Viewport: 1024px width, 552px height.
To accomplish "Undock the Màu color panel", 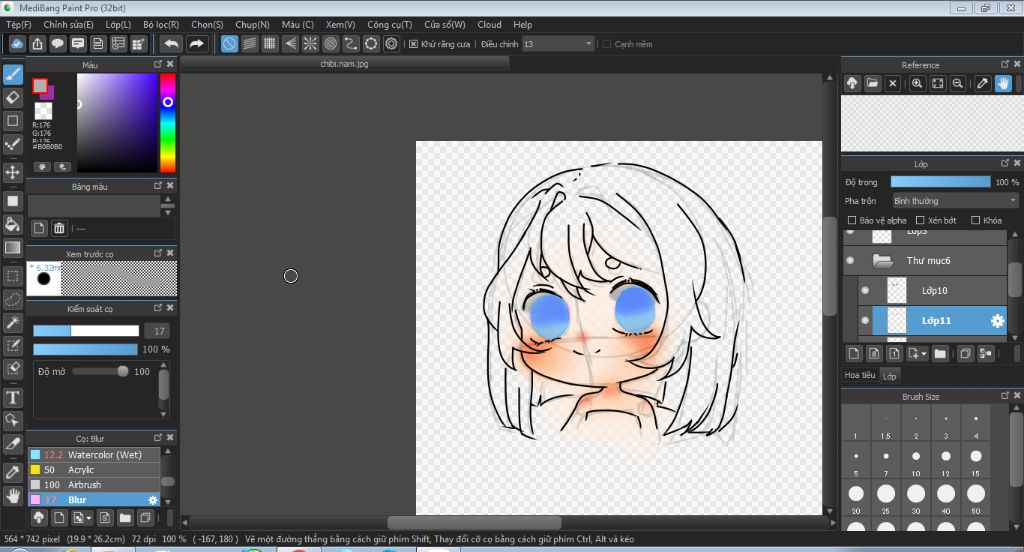I will click(x=157, y=64).
